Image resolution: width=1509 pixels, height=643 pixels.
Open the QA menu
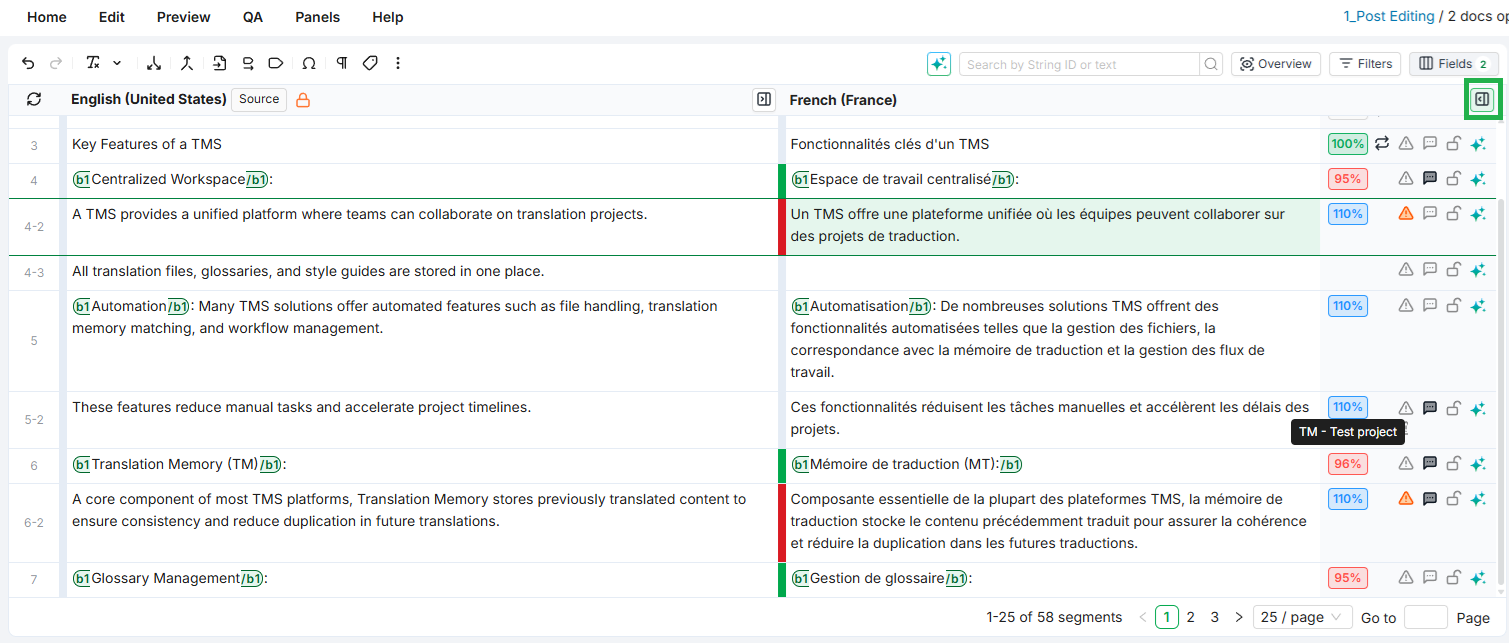point(253,17)
